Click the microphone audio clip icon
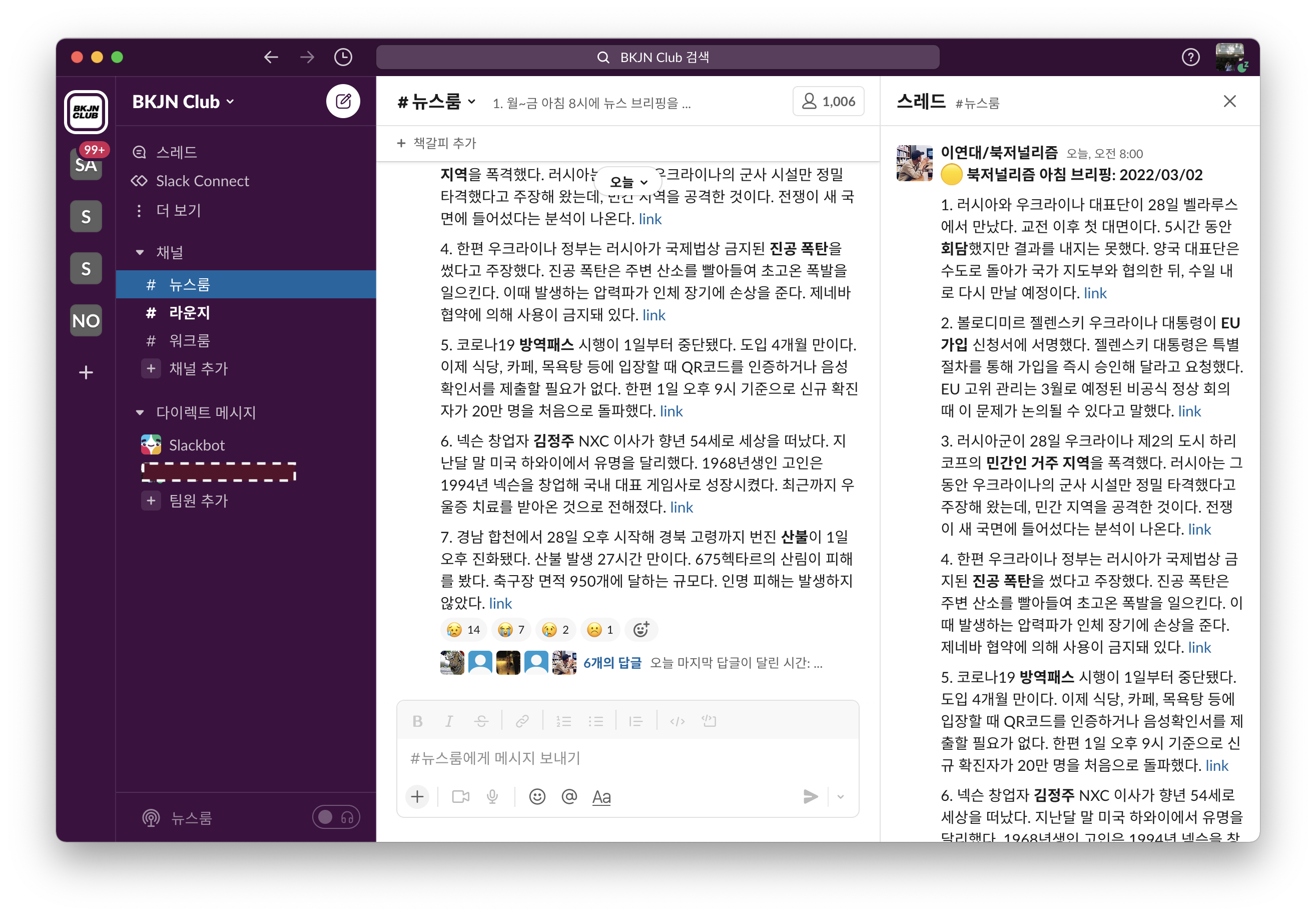The width and height of the screenshot is (1316, 916). click(492, 796)
